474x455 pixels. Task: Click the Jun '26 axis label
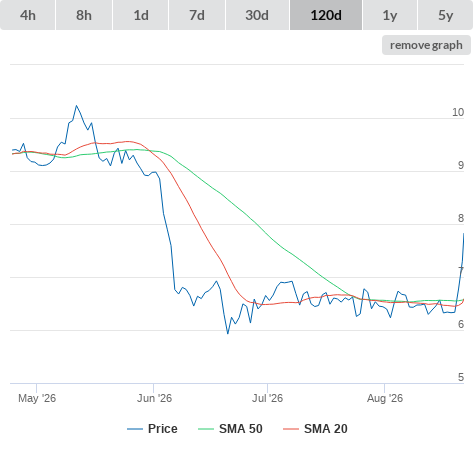point(154,398)
